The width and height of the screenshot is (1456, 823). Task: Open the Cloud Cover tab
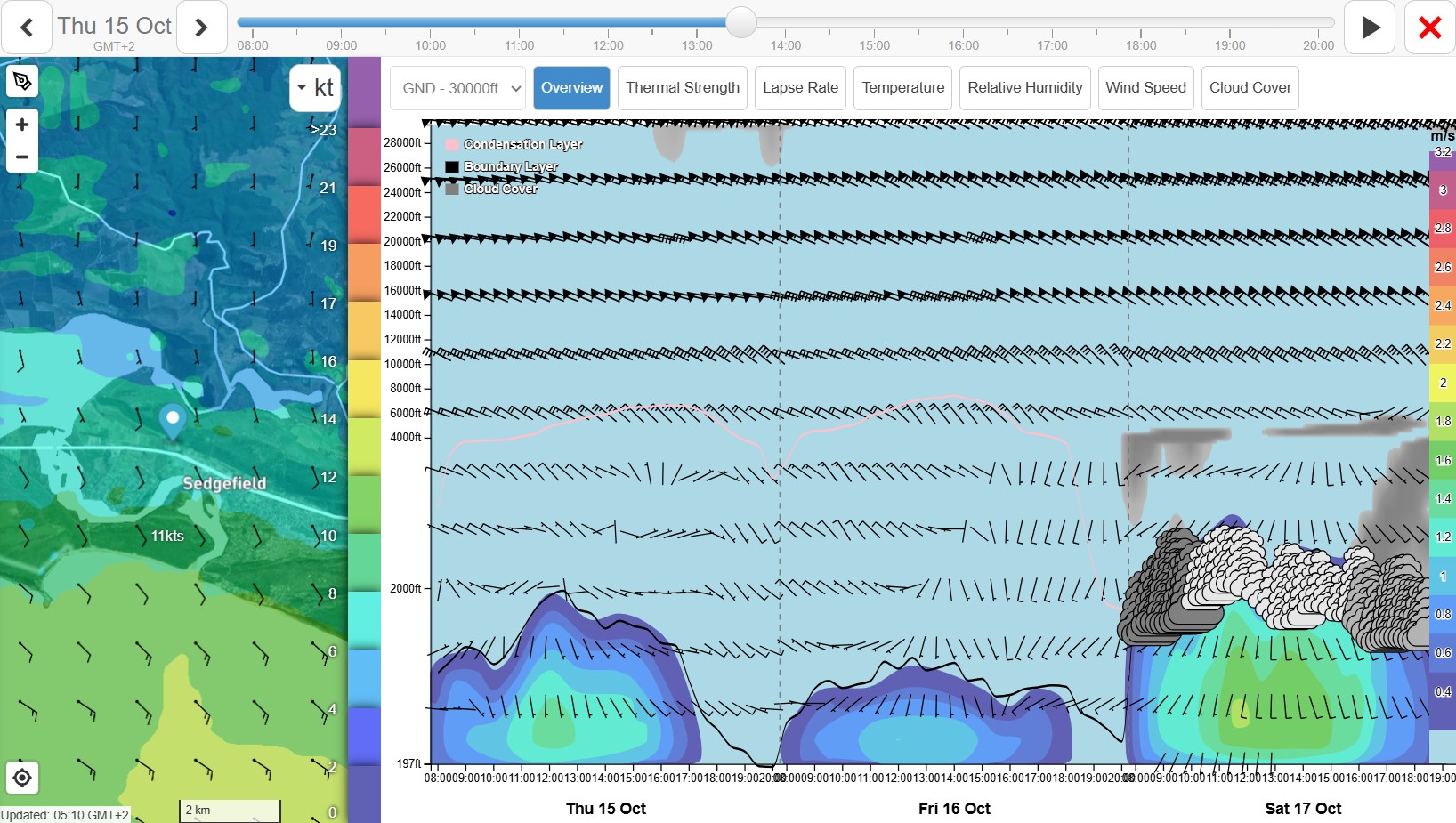(1250, 88)
